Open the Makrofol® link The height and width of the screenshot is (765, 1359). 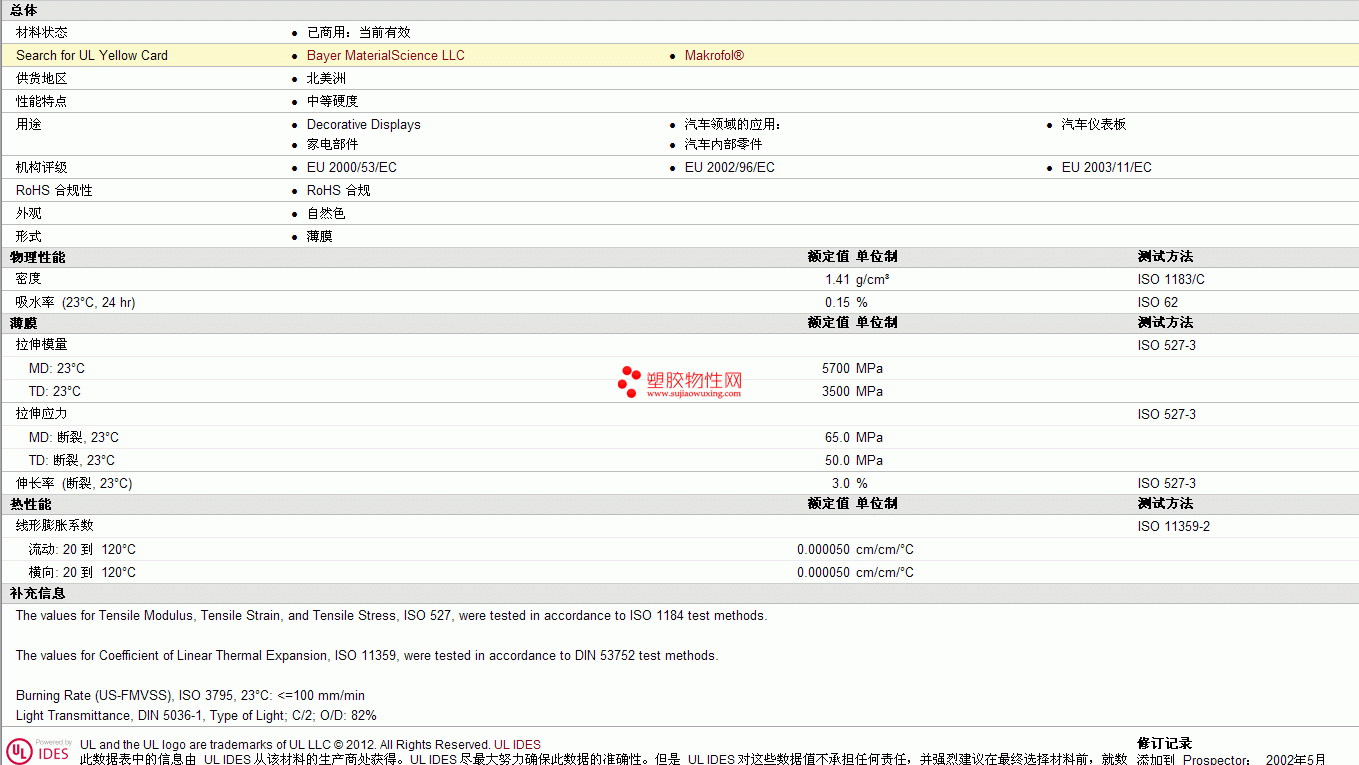(714, 55)
